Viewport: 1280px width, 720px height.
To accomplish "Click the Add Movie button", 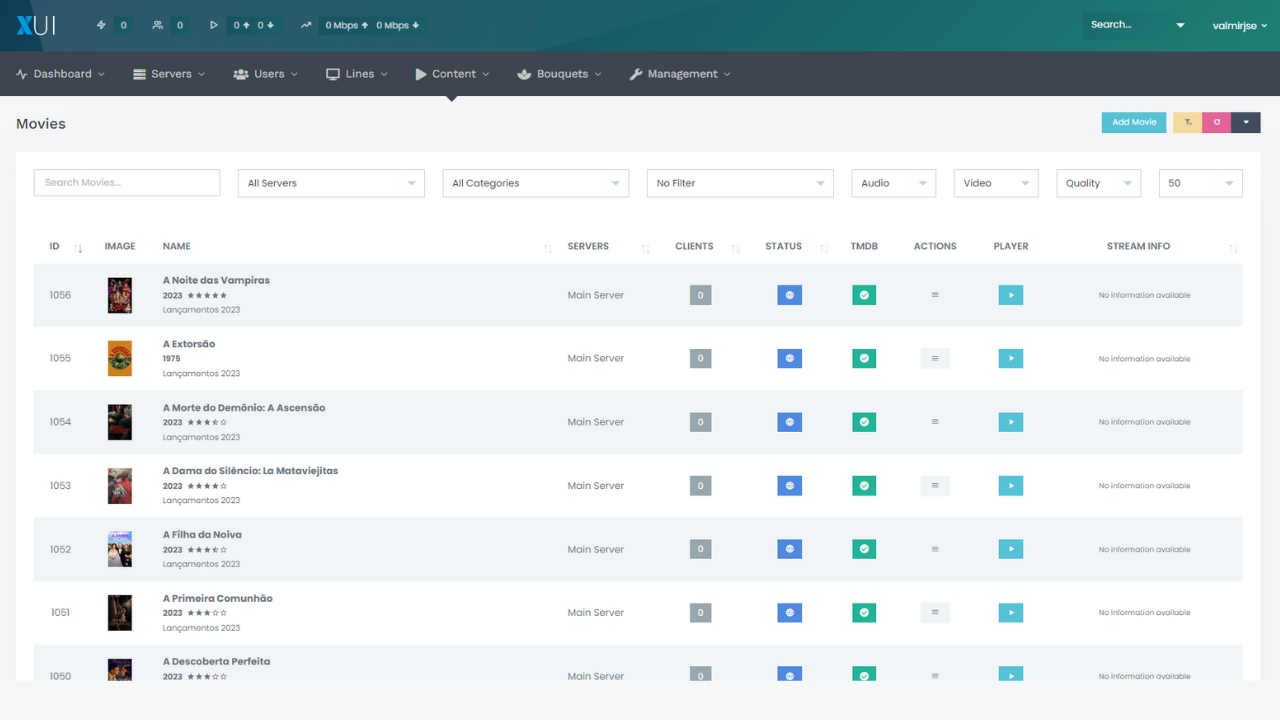I will [1134, 122].
